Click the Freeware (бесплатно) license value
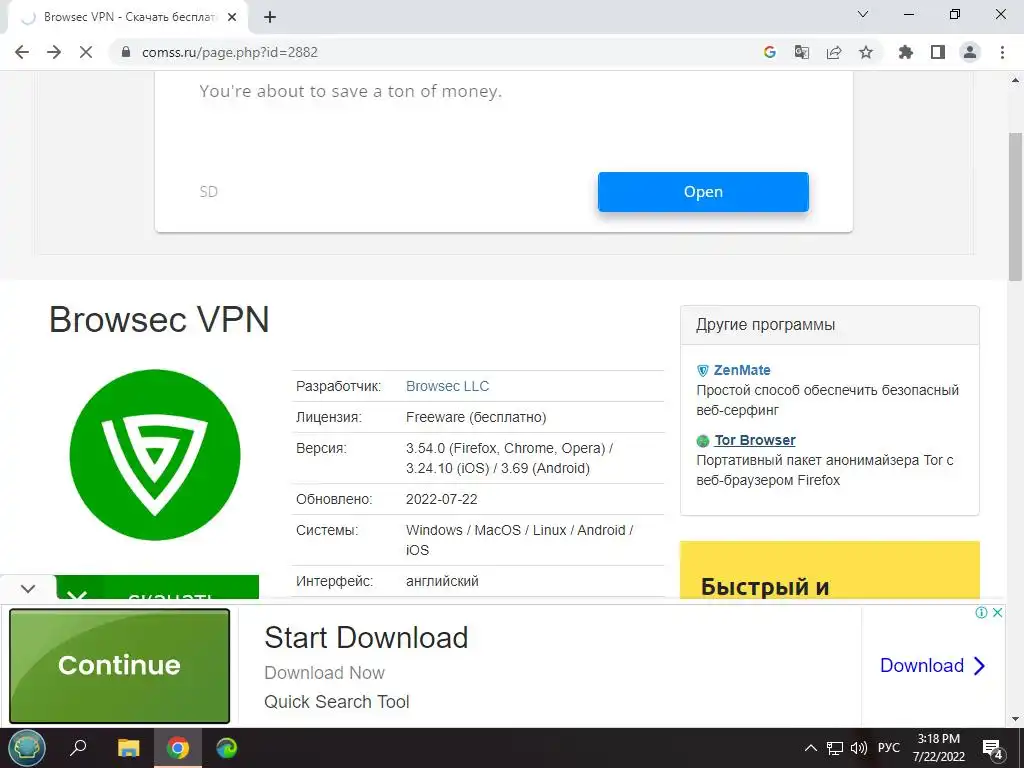Image resolution: width=1024 pixels, height=768 pixels. coord(476,417)
